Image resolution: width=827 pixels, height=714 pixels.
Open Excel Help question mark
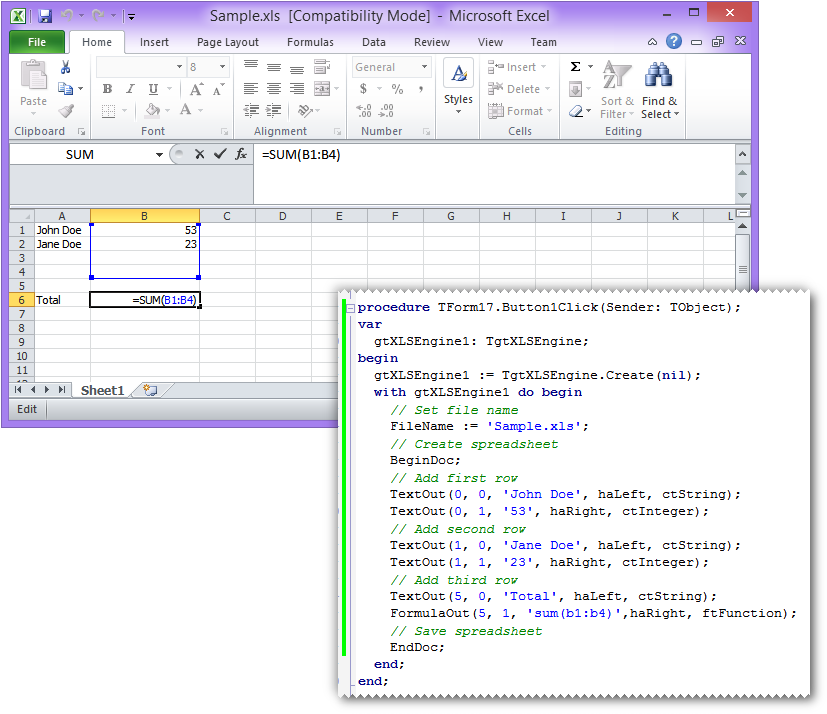point(674,41)
